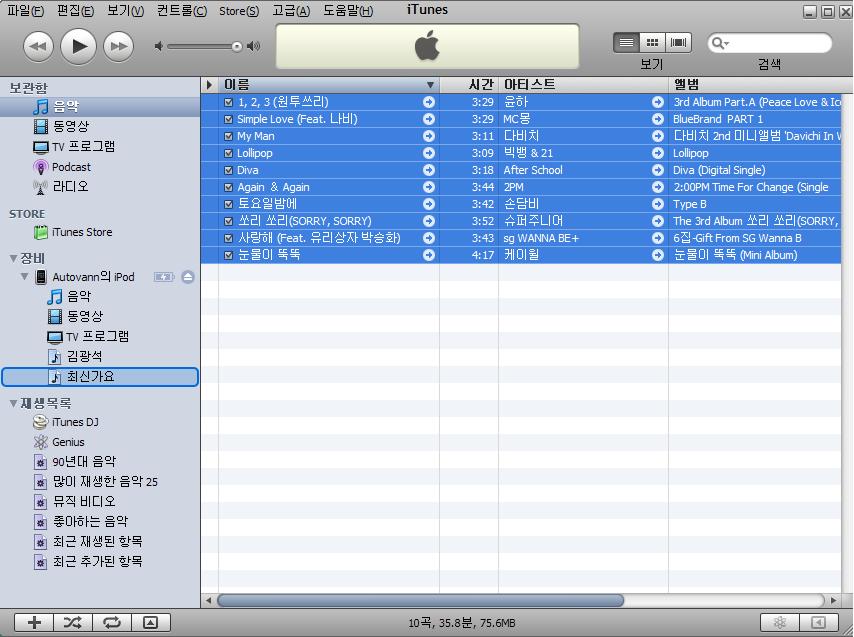Collapse the Autovann의 iPod tree

tap(25, 277)
